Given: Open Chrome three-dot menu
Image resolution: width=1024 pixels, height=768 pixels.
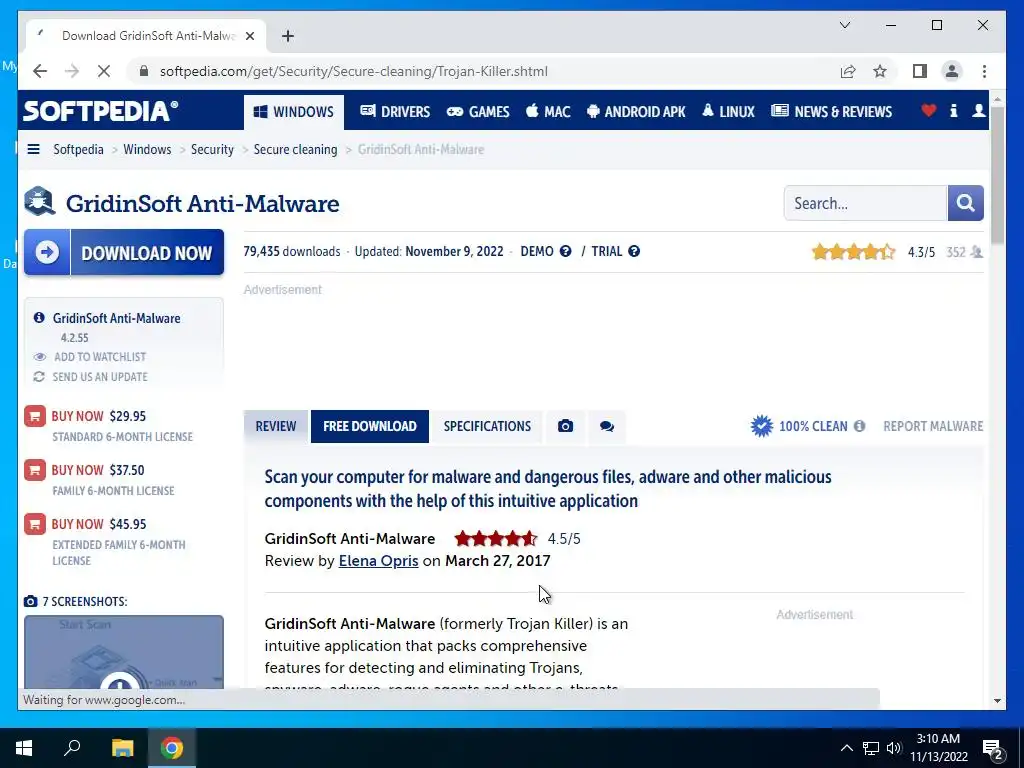Looking at the screenshot, I should [x=984, y=71].
